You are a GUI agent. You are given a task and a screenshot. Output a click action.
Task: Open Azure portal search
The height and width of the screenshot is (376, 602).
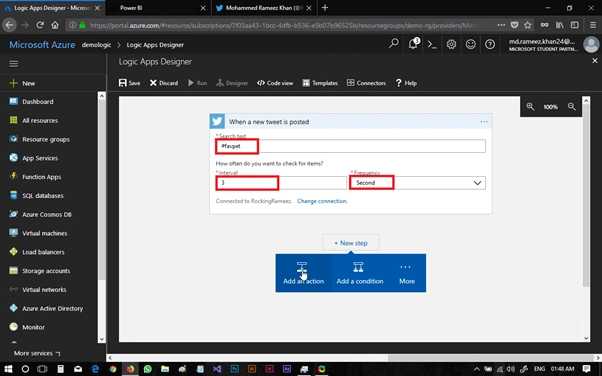394,44
